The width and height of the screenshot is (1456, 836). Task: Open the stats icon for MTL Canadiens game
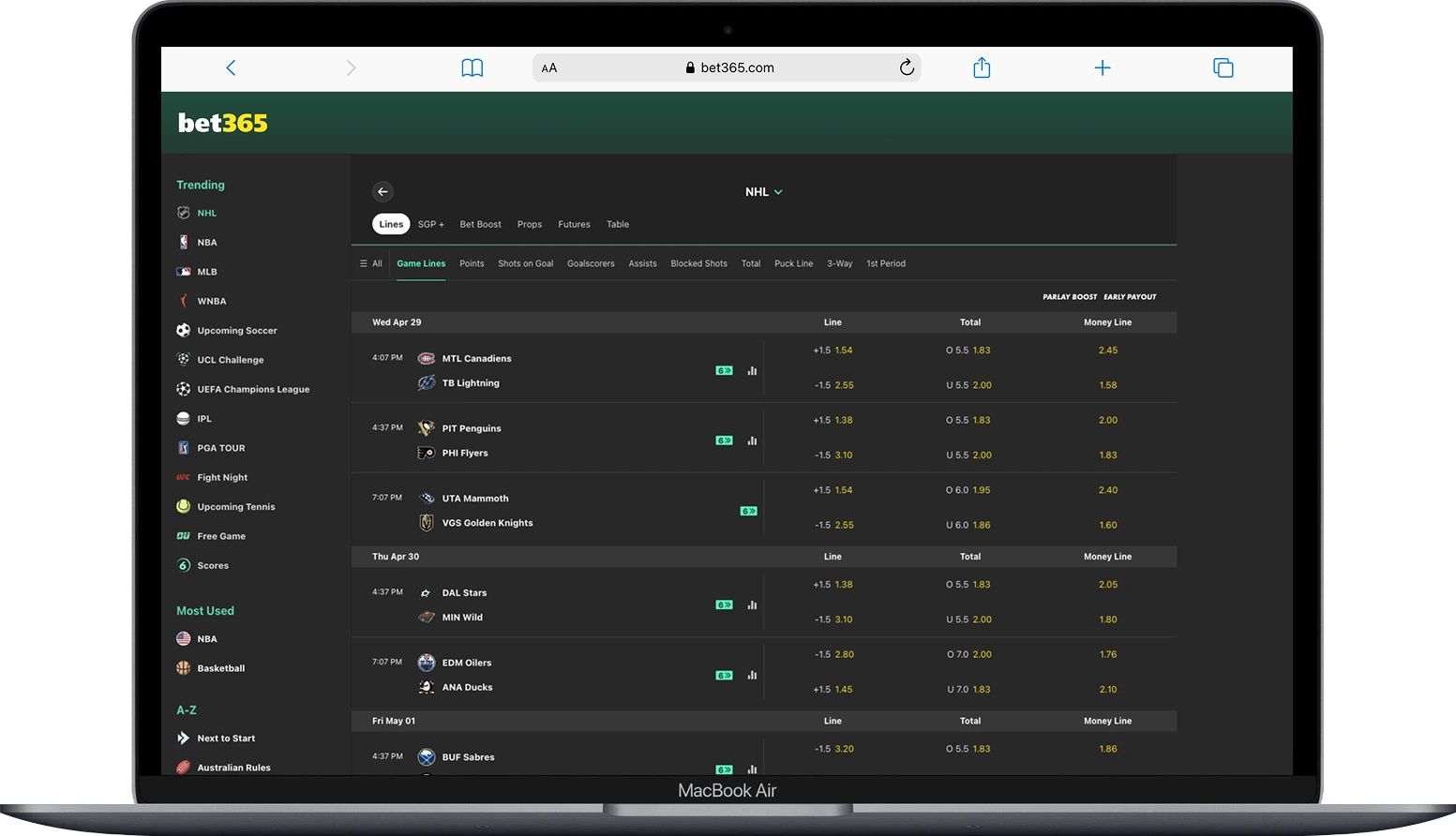tap(752, 371)
